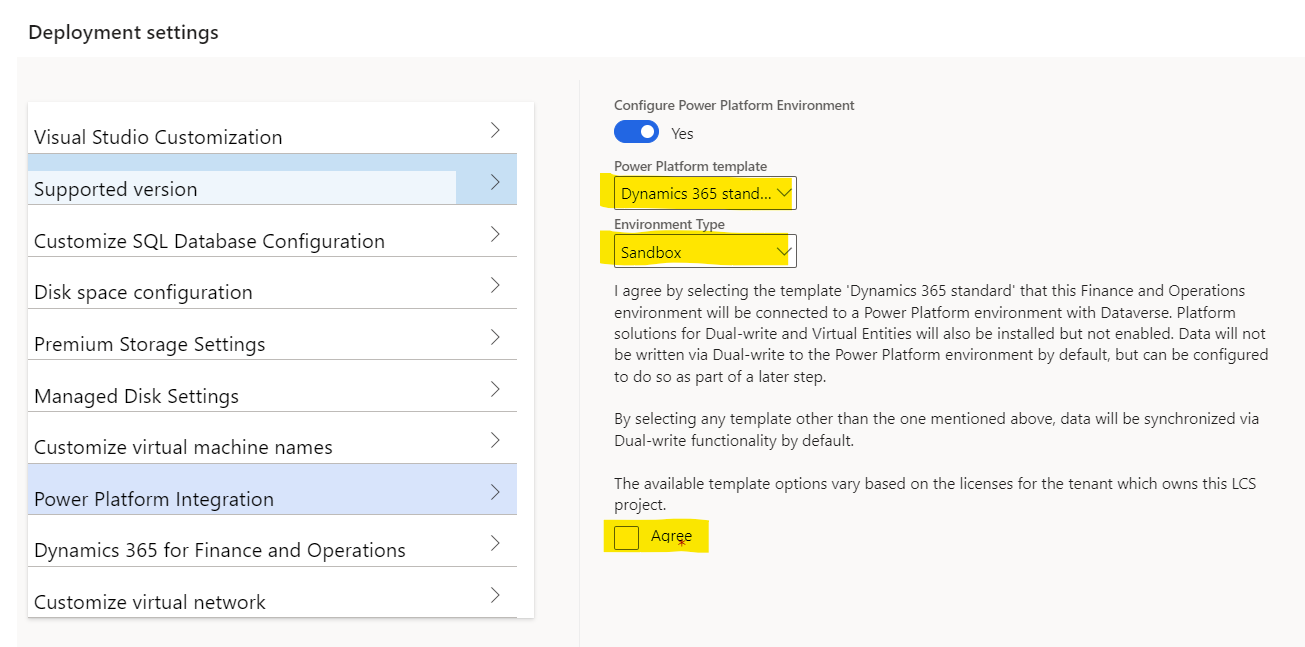Click the chevron arrow next to Supported version
This screenshot has width=1305, height=647.
click(x=495, y=182)
